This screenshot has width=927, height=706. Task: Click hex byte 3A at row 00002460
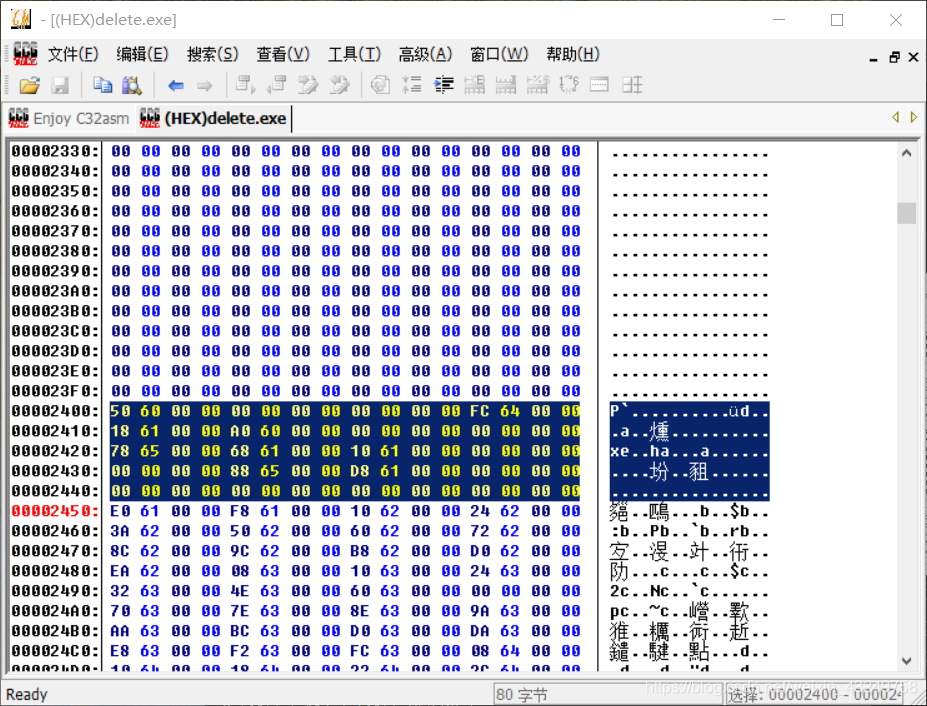coord(120,531)
